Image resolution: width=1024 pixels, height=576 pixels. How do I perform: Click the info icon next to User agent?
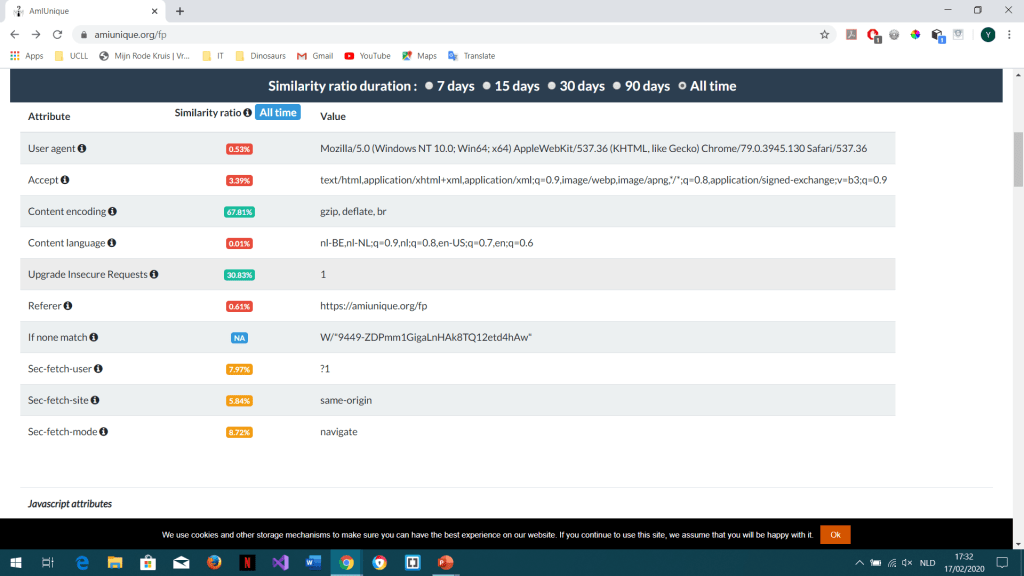click(x=82, y=149)
